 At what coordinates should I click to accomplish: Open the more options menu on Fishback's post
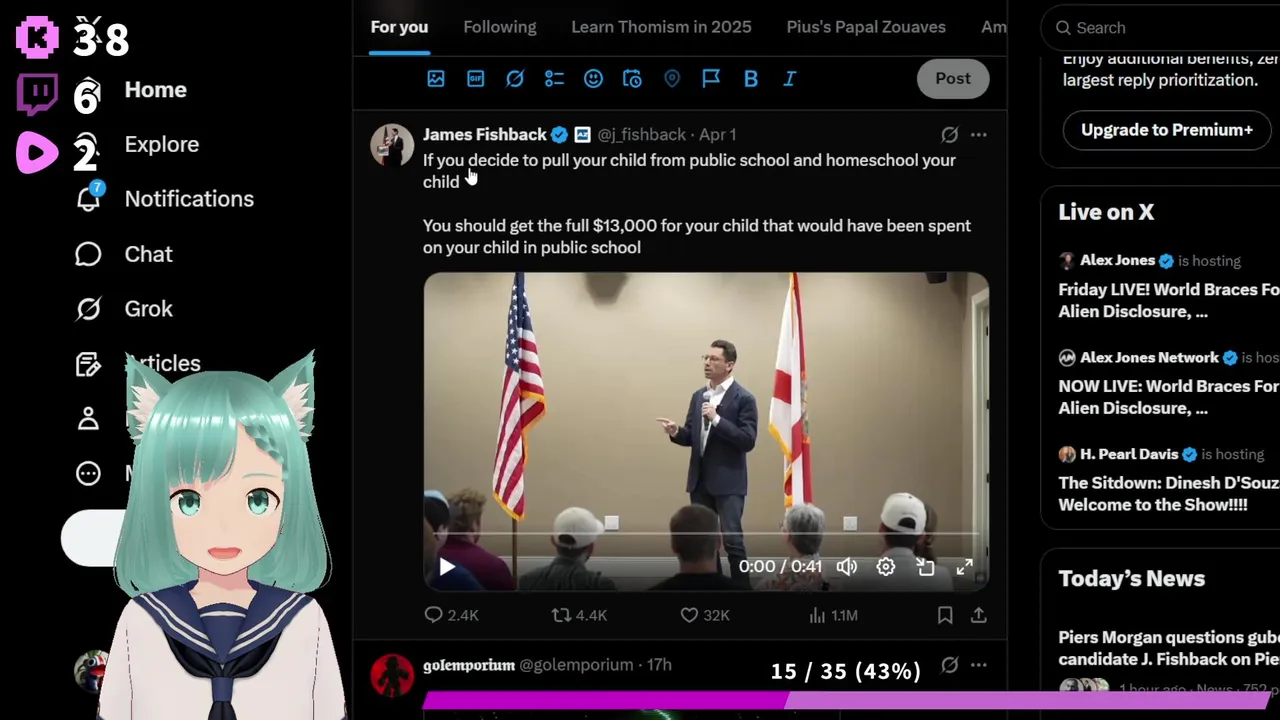[x=979, y=134]
